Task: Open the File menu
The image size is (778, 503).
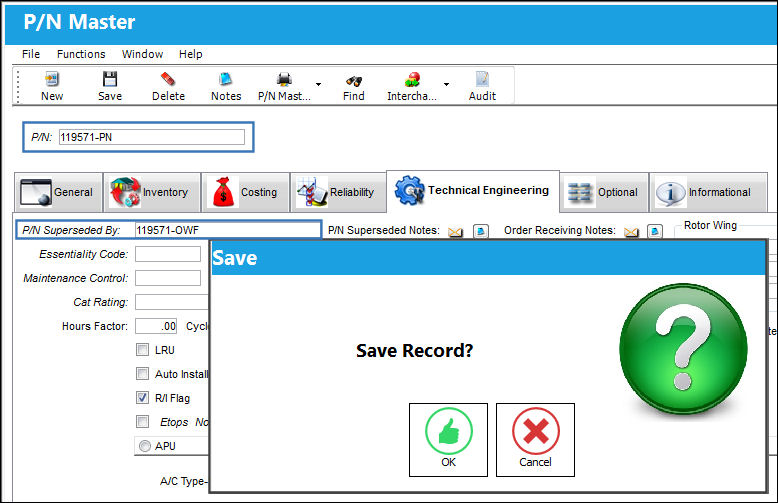Action: (x=31, y=54)
